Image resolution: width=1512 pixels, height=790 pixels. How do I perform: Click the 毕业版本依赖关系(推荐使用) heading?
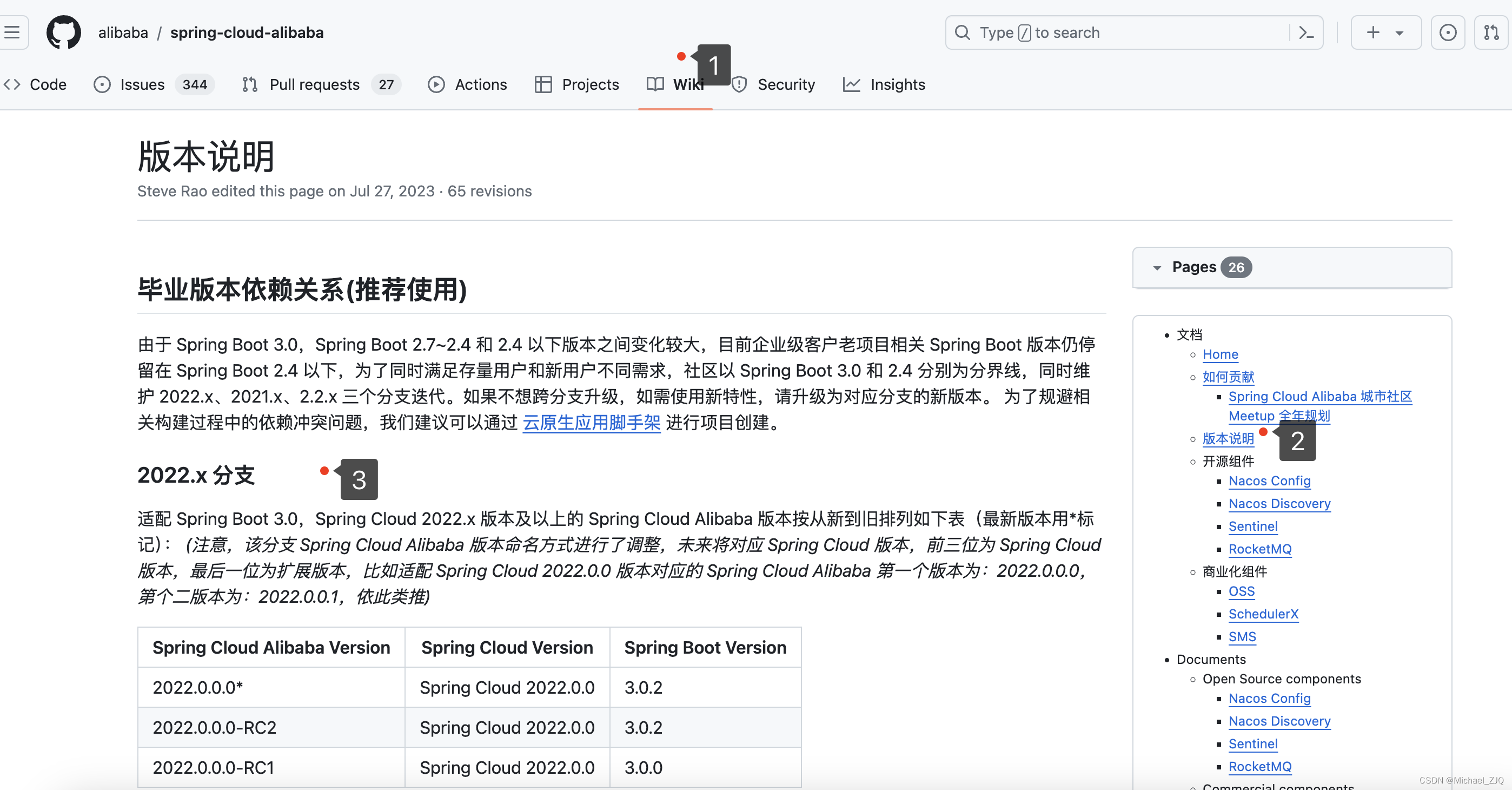pos(302,290)
